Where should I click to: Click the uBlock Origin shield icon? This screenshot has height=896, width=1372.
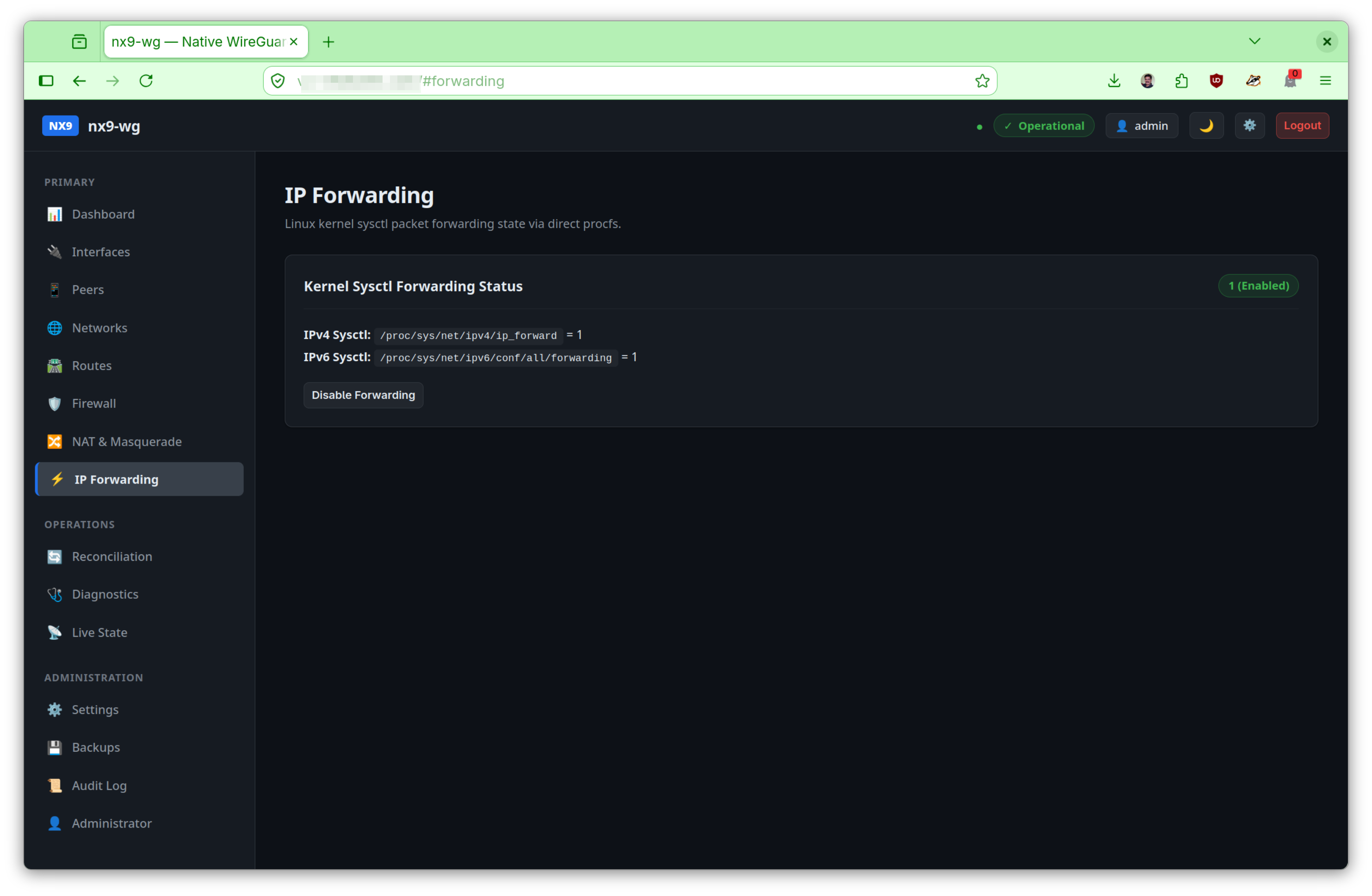click(x=1217, y=80)
